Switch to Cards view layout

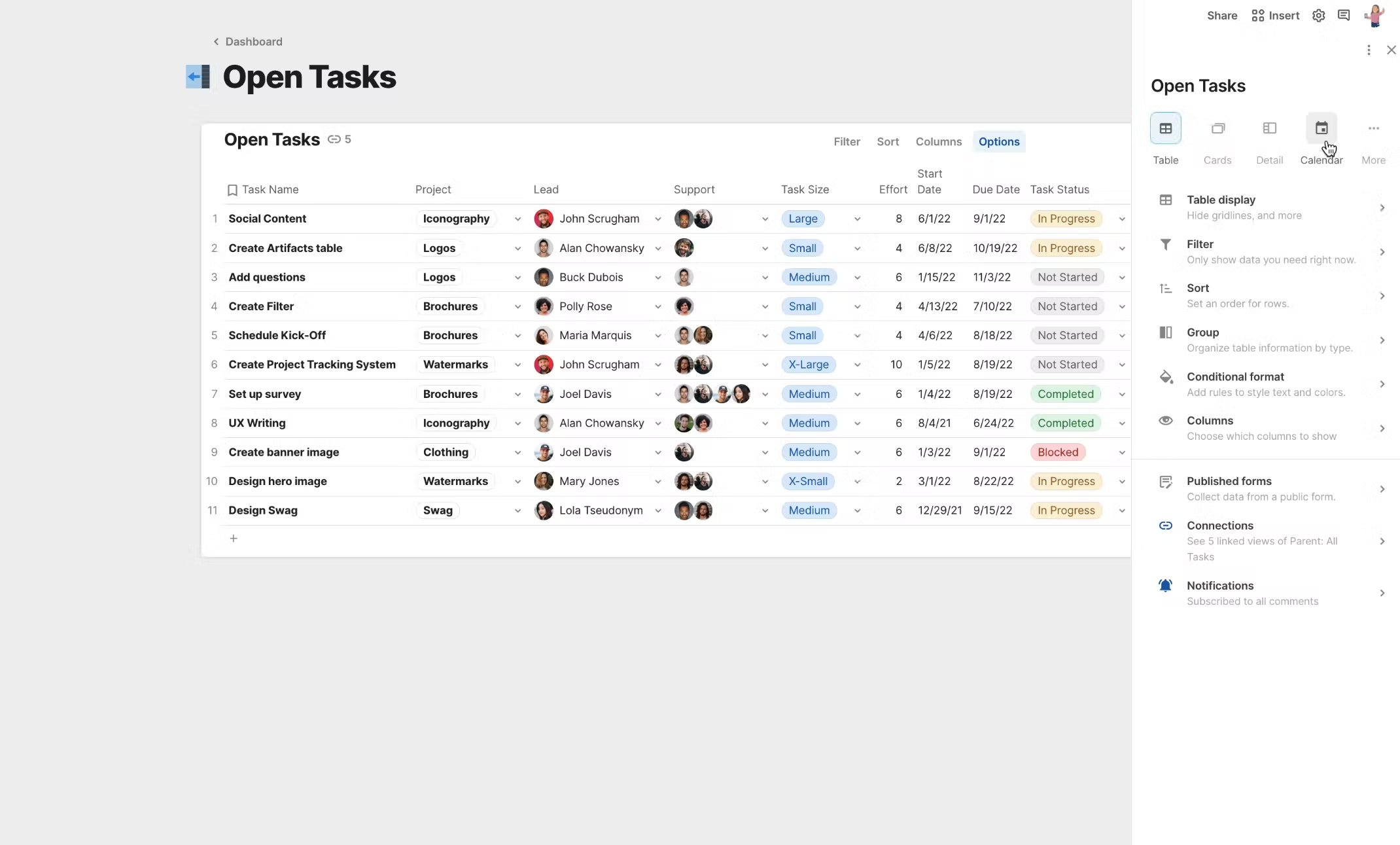[x=1217, y=129]
